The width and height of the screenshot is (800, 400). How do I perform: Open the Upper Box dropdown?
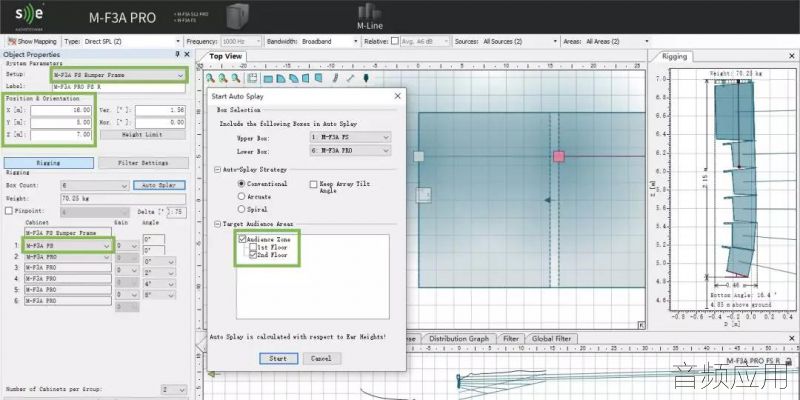(x=350, y=137)
